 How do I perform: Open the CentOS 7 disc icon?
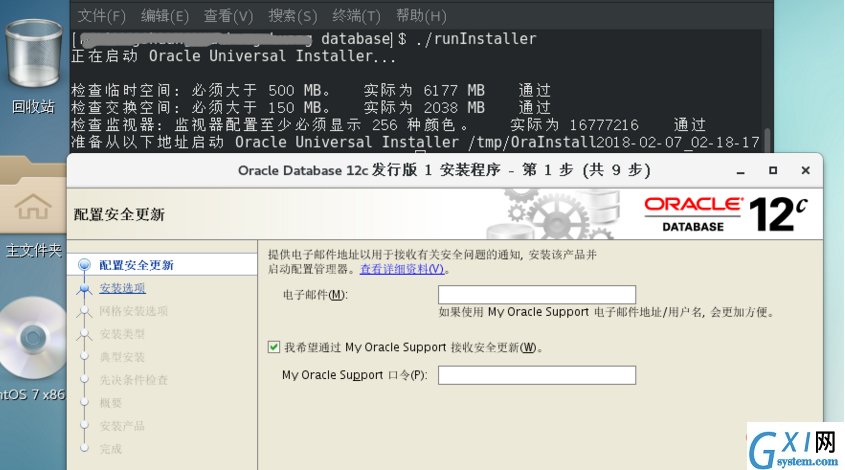(33, 338)
